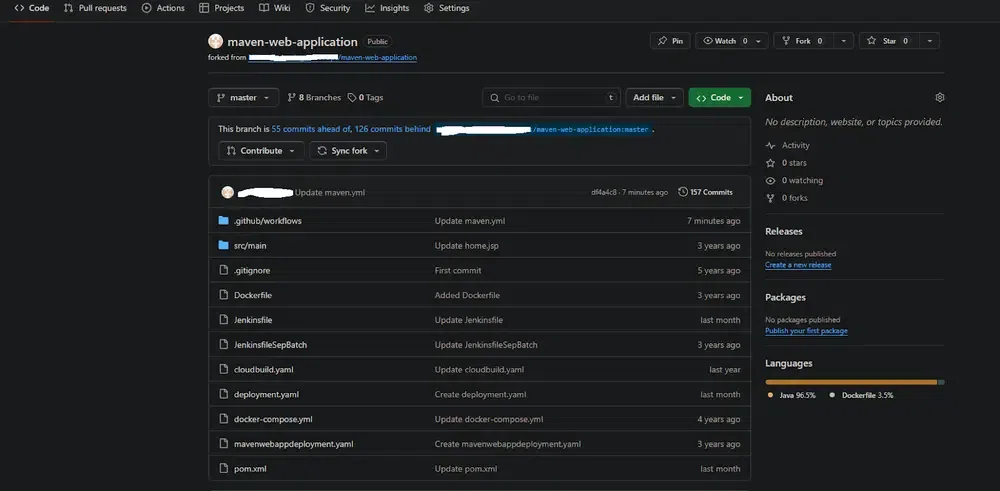
Task: View the 0 Tags list
Action: point(365,98)
